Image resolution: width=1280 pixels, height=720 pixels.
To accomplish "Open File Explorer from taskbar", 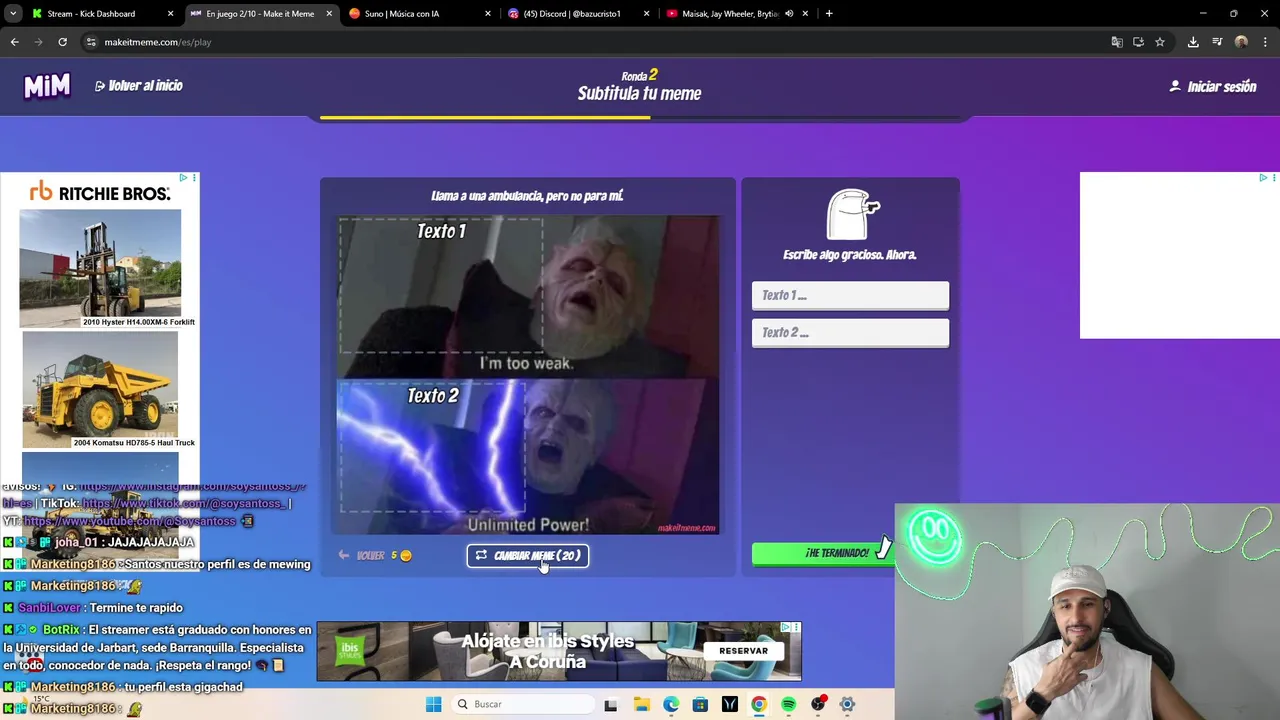I will coord(641,704).
